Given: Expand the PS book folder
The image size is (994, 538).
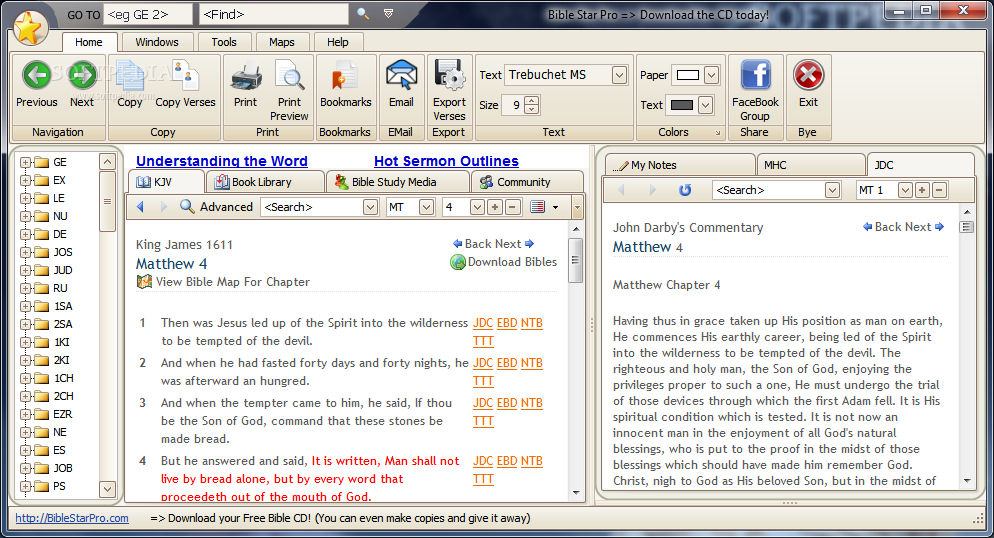Looking at the screenshot, I should pos(25,487).
